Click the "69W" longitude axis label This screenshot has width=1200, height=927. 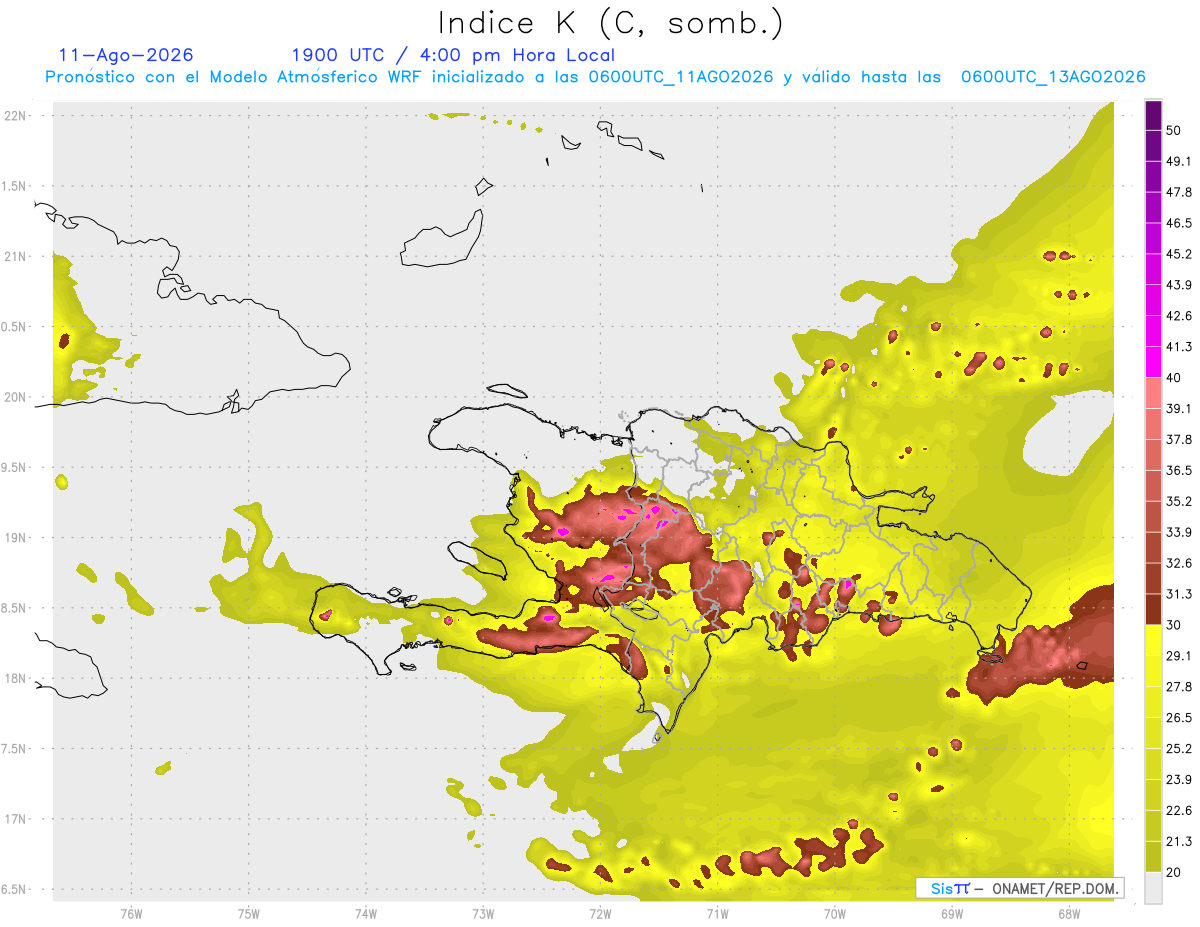point(951,913)
